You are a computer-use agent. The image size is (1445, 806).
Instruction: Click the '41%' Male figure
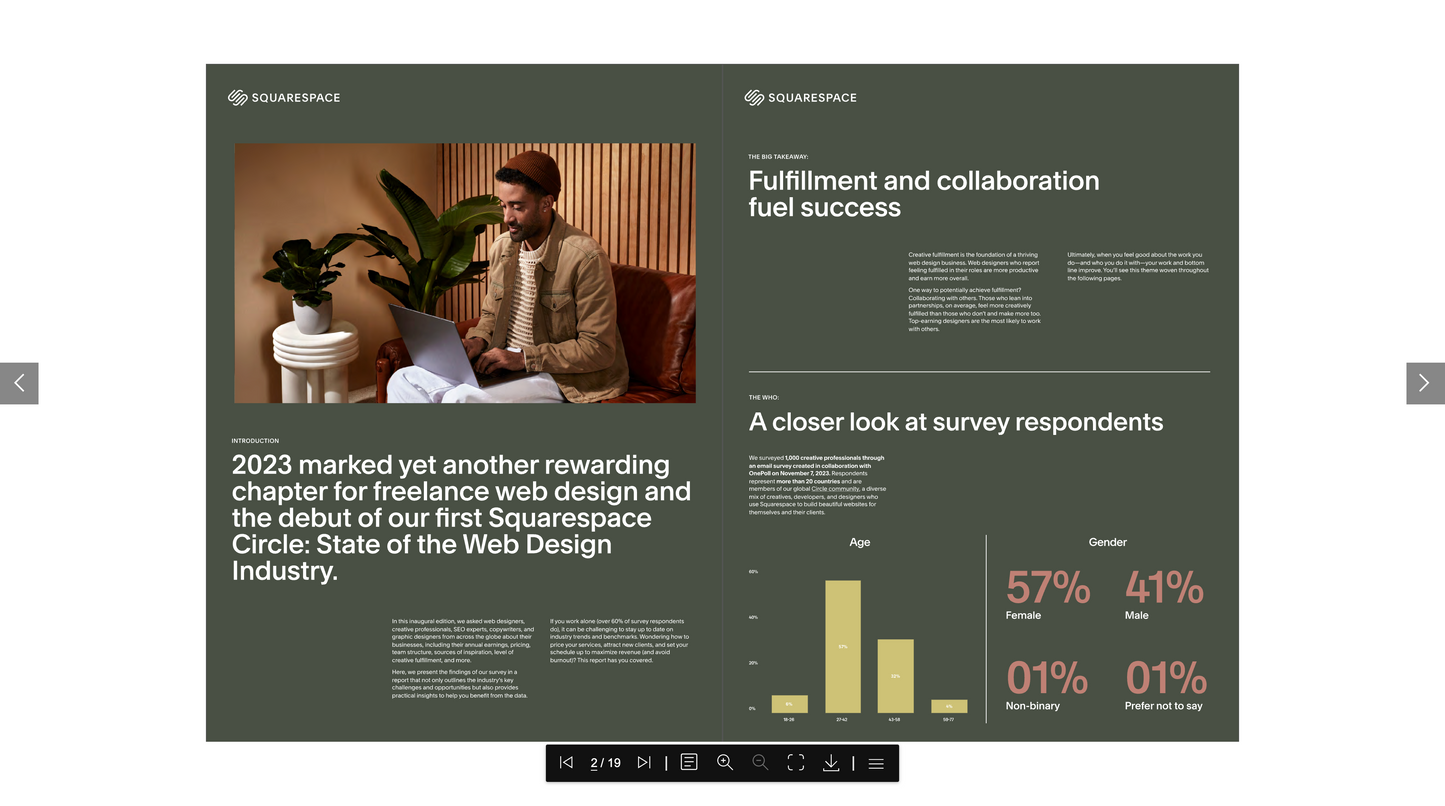pos(1164,587)
